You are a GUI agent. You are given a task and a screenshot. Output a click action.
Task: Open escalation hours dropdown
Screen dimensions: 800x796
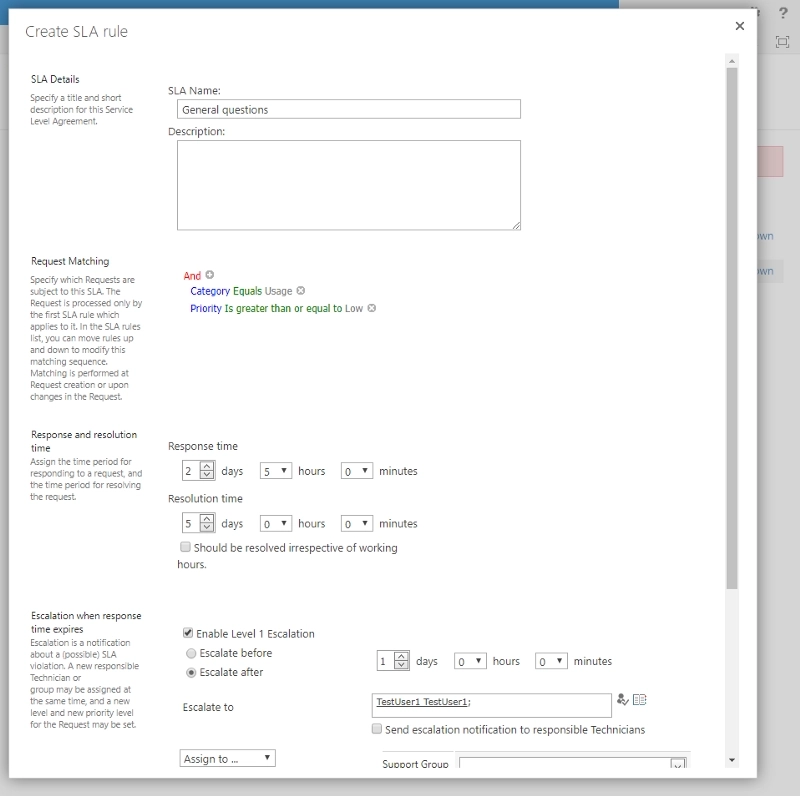(470, 661)
